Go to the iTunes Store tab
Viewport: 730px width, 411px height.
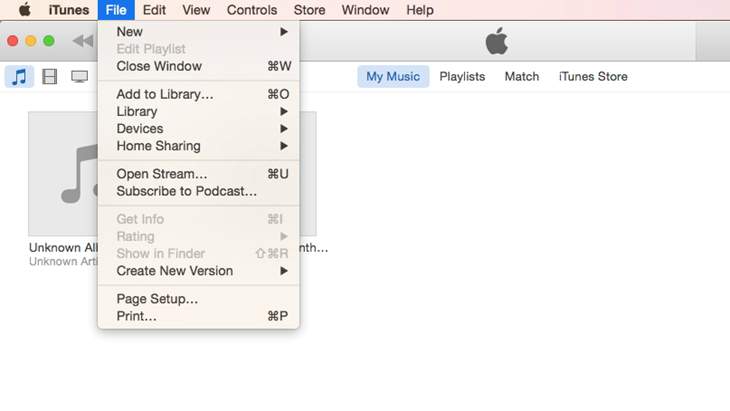593,77
